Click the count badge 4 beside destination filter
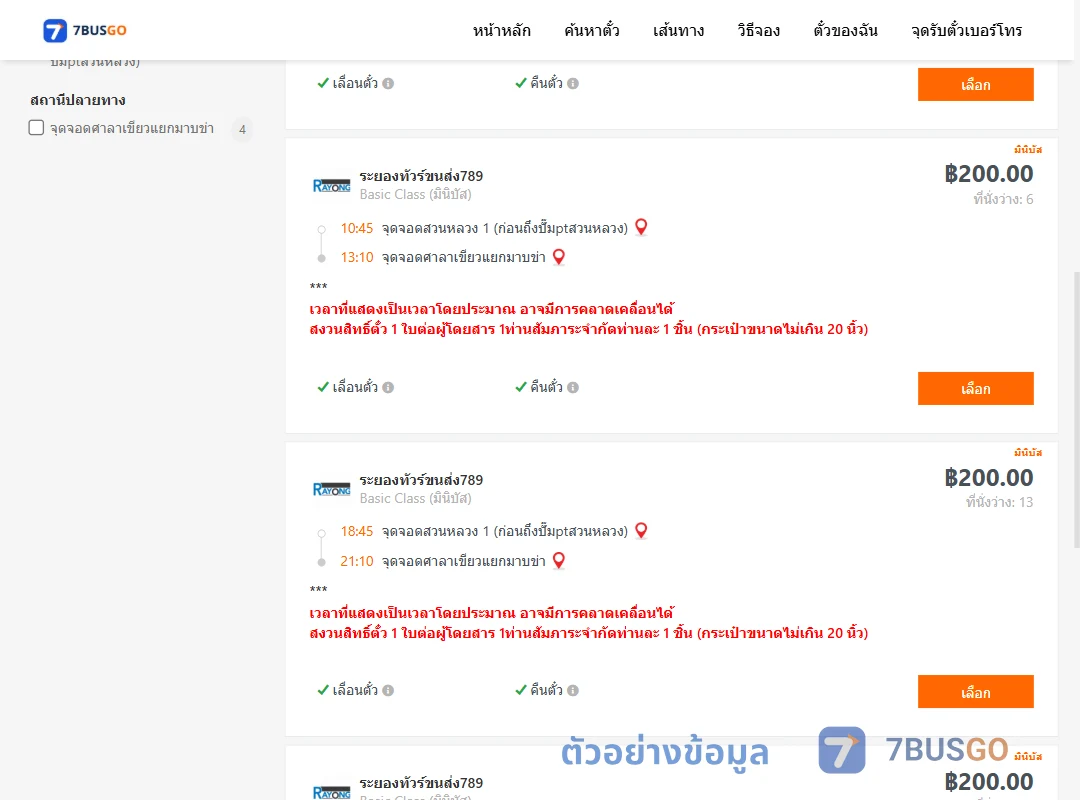1080x800 pixels. (x=242, y=129)
